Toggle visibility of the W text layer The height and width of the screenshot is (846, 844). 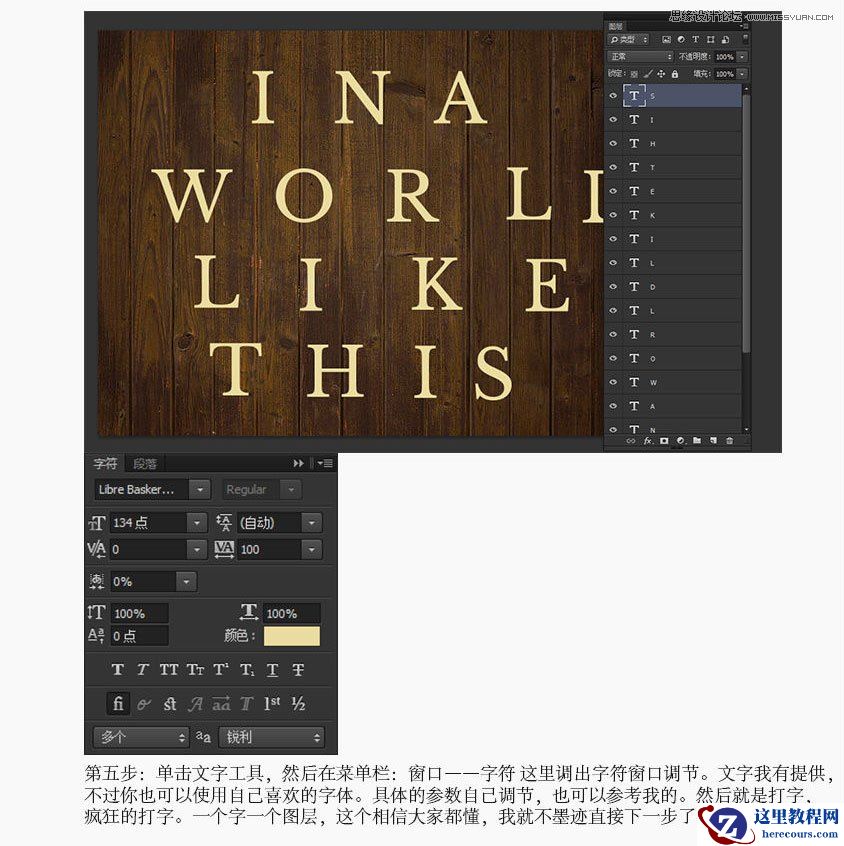[613, 382]
